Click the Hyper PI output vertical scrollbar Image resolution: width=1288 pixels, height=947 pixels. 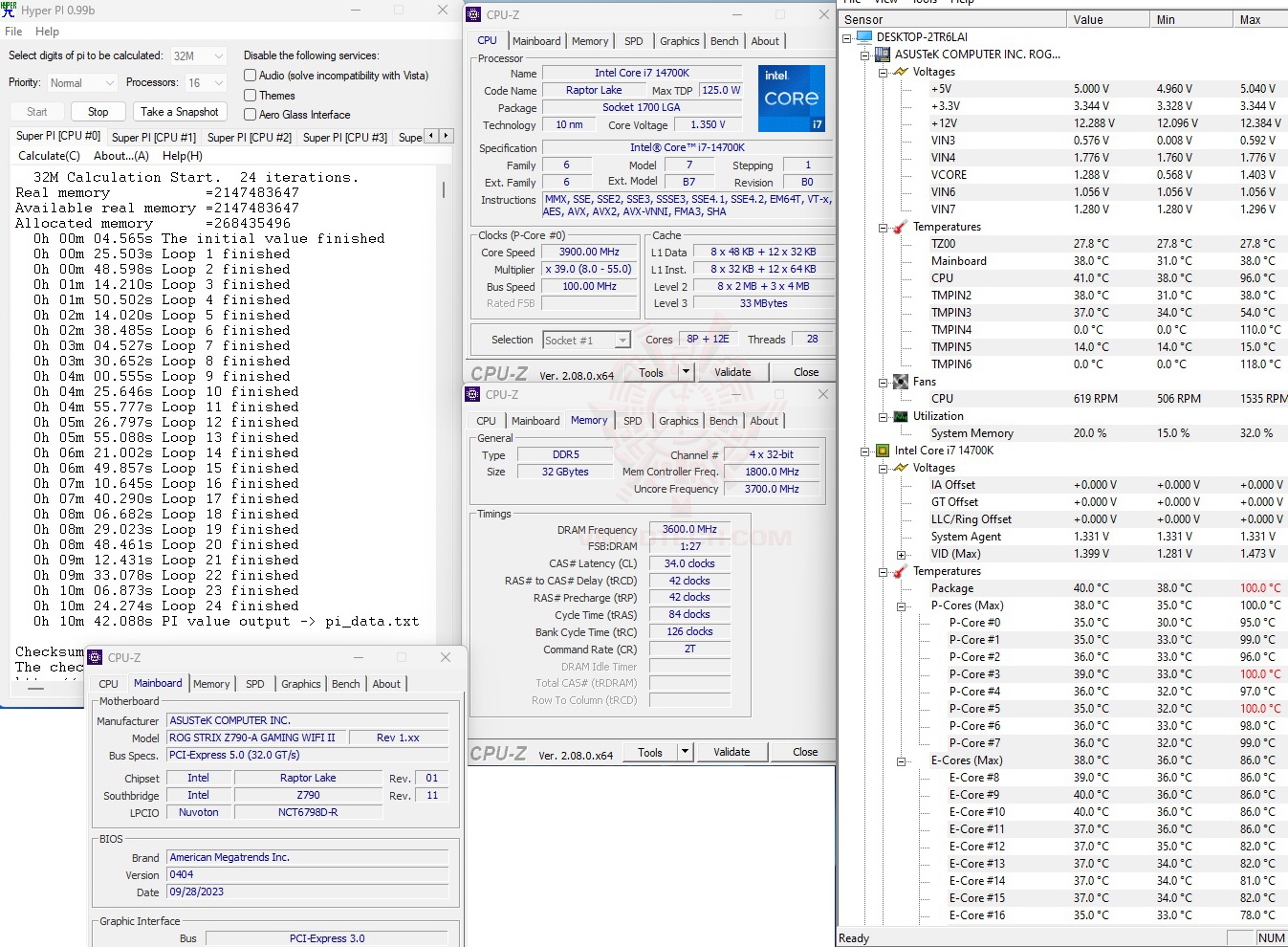444,190
